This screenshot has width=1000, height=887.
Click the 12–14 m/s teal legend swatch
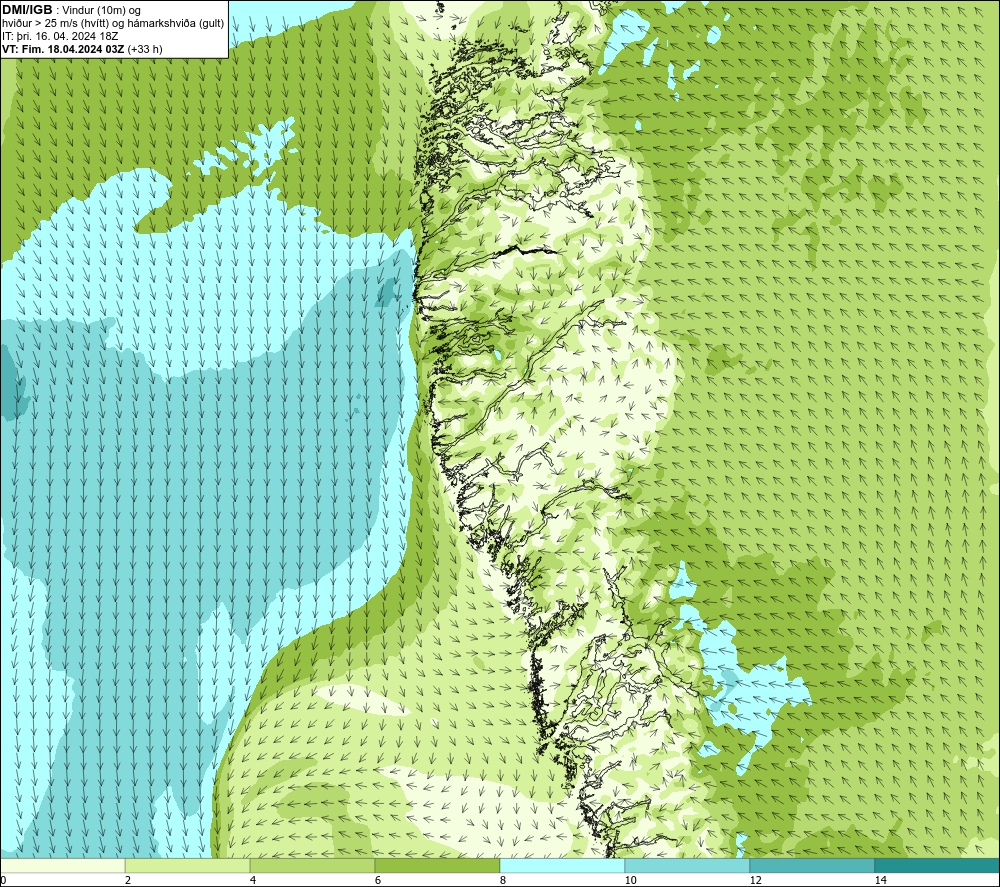point(812,865)
